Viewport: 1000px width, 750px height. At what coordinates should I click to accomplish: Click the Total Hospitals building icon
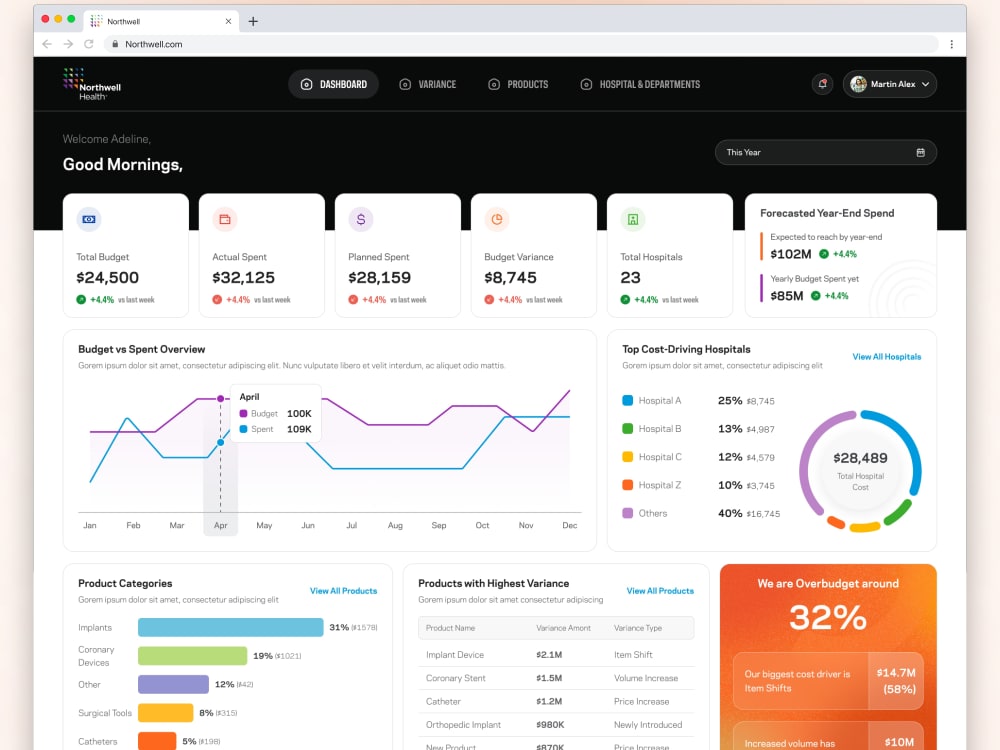[633, 219]
